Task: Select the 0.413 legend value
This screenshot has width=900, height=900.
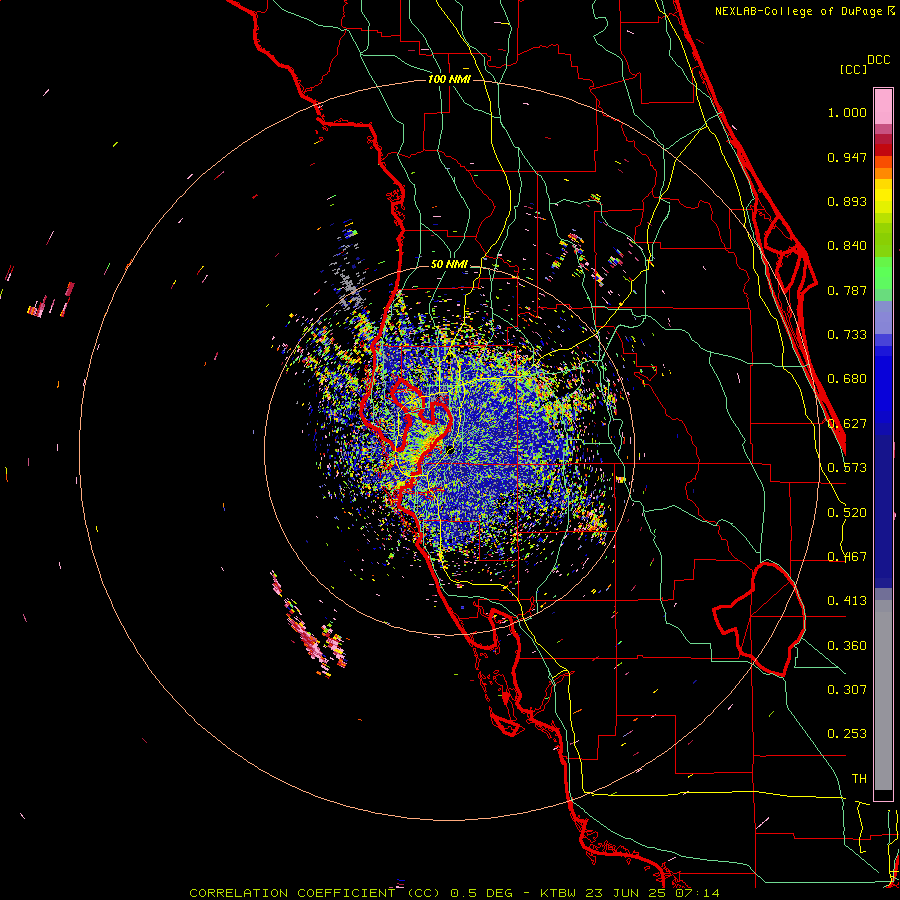Action: 847,601
